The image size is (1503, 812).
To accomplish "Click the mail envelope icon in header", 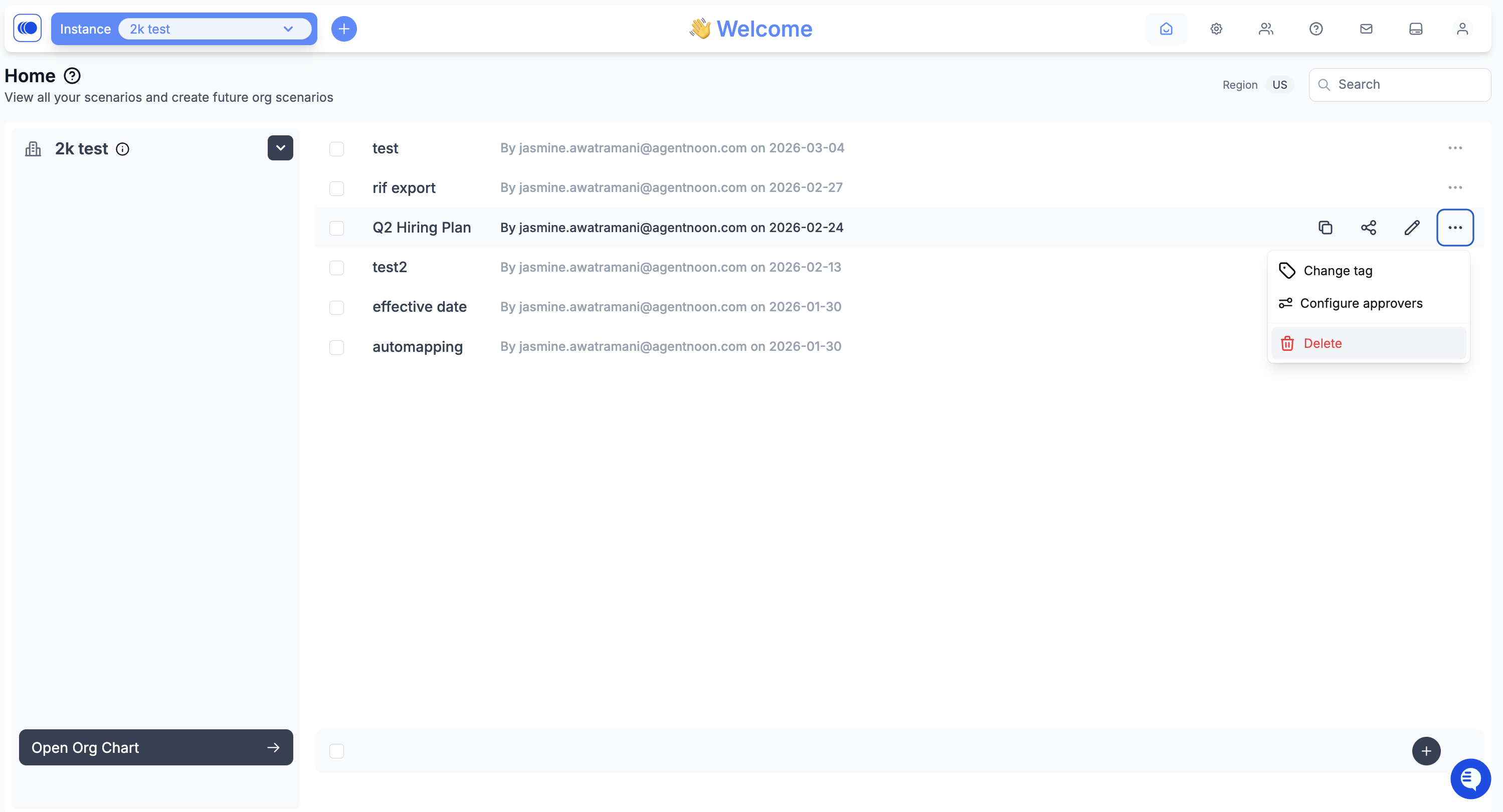I will point(1366,29).
